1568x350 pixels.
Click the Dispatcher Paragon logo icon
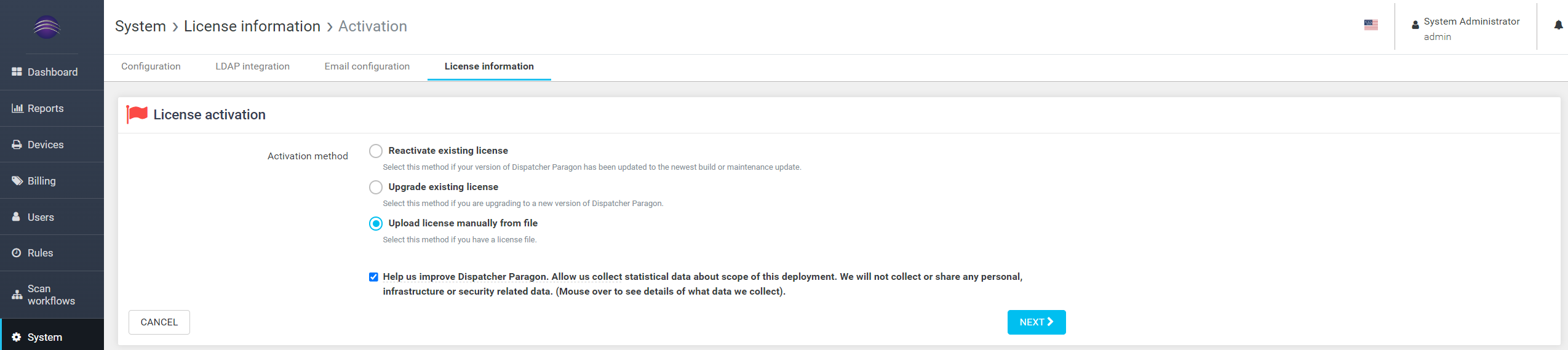click(x=47, y=27)
